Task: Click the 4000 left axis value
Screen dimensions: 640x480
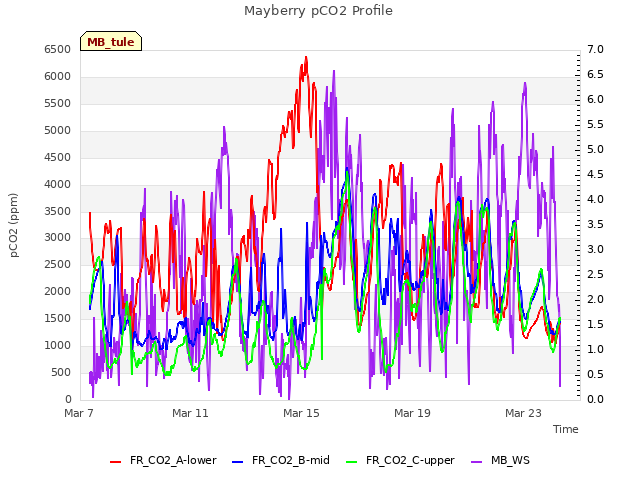Action: click(58, 184)
